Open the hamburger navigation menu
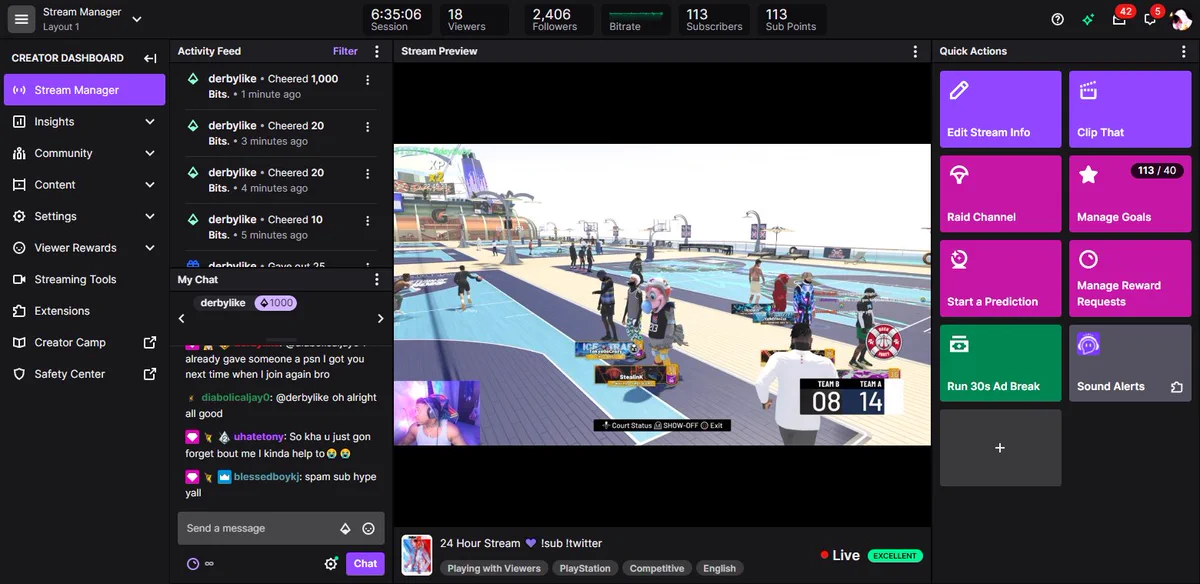 (x=21, y=19)
